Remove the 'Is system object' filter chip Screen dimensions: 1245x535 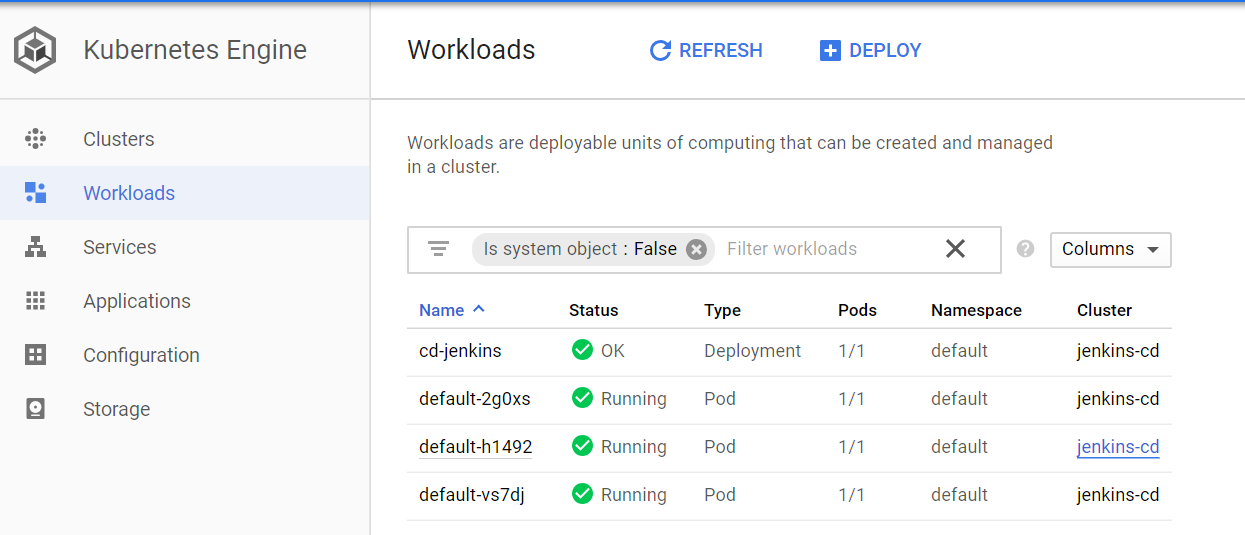tap(697, 249)
